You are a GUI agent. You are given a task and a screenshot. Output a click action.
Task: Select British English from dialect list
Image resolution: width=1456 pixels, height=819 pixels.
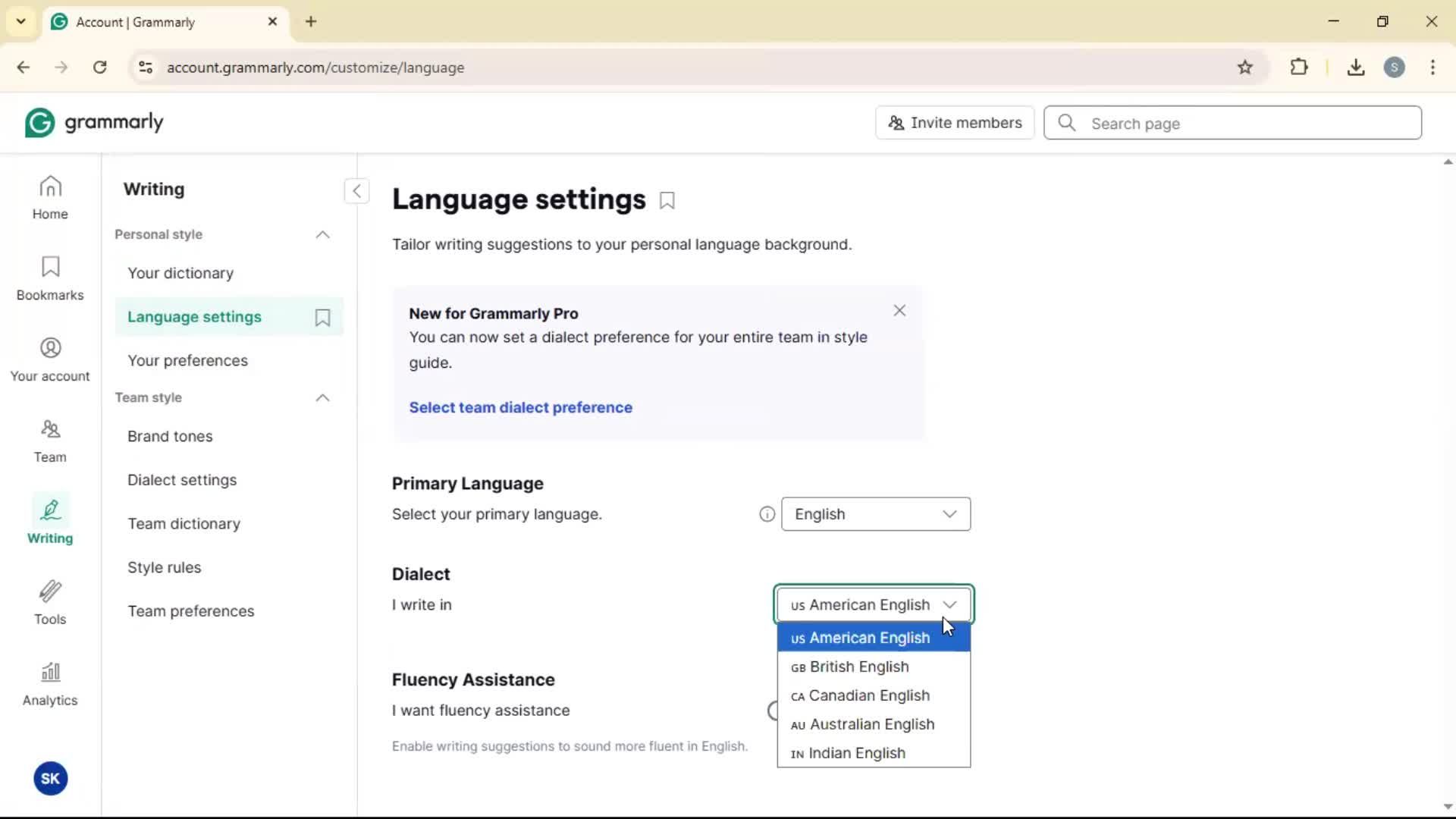coord(858,667)
